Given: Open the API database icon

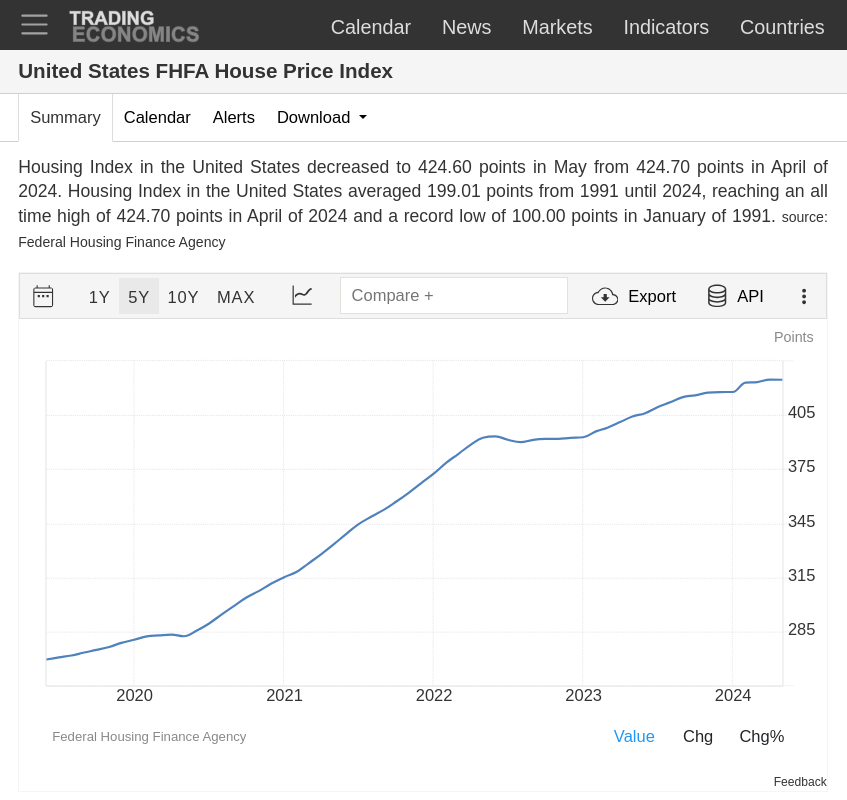Looking at the screenshot, I should [x=717, y=296].
